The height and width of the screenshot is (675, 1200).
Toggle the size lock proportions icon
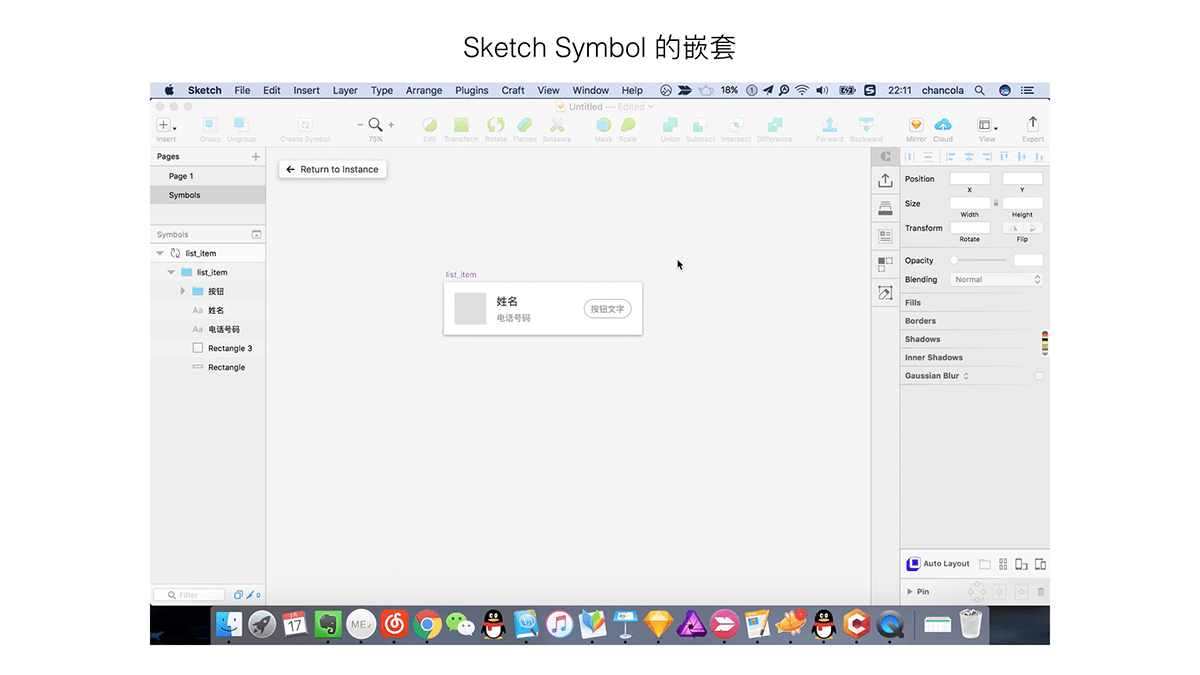click(x=996, y=203)
